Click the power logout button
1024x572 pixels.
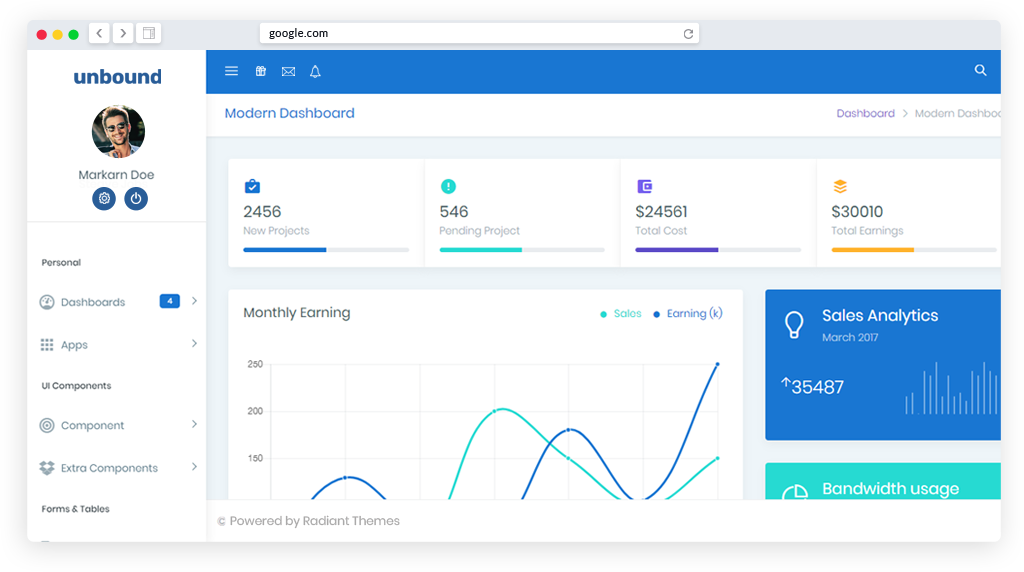(136, 198)
